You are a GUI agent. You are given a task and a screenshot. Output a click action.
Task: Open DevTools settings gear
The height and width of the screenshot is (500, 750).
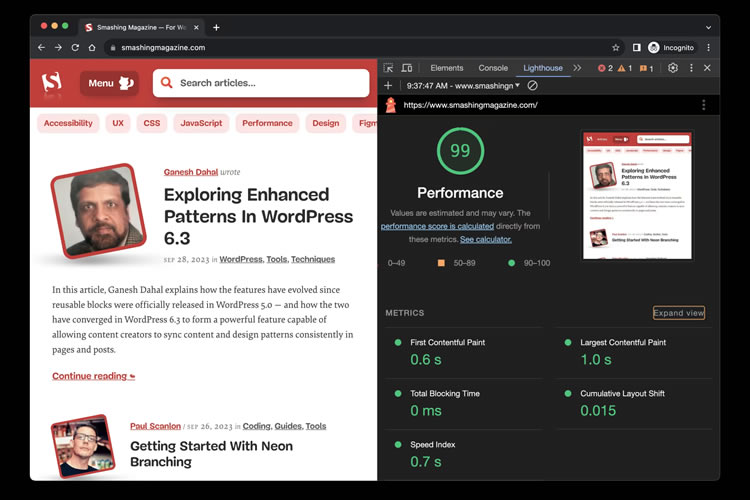point(673,68)
